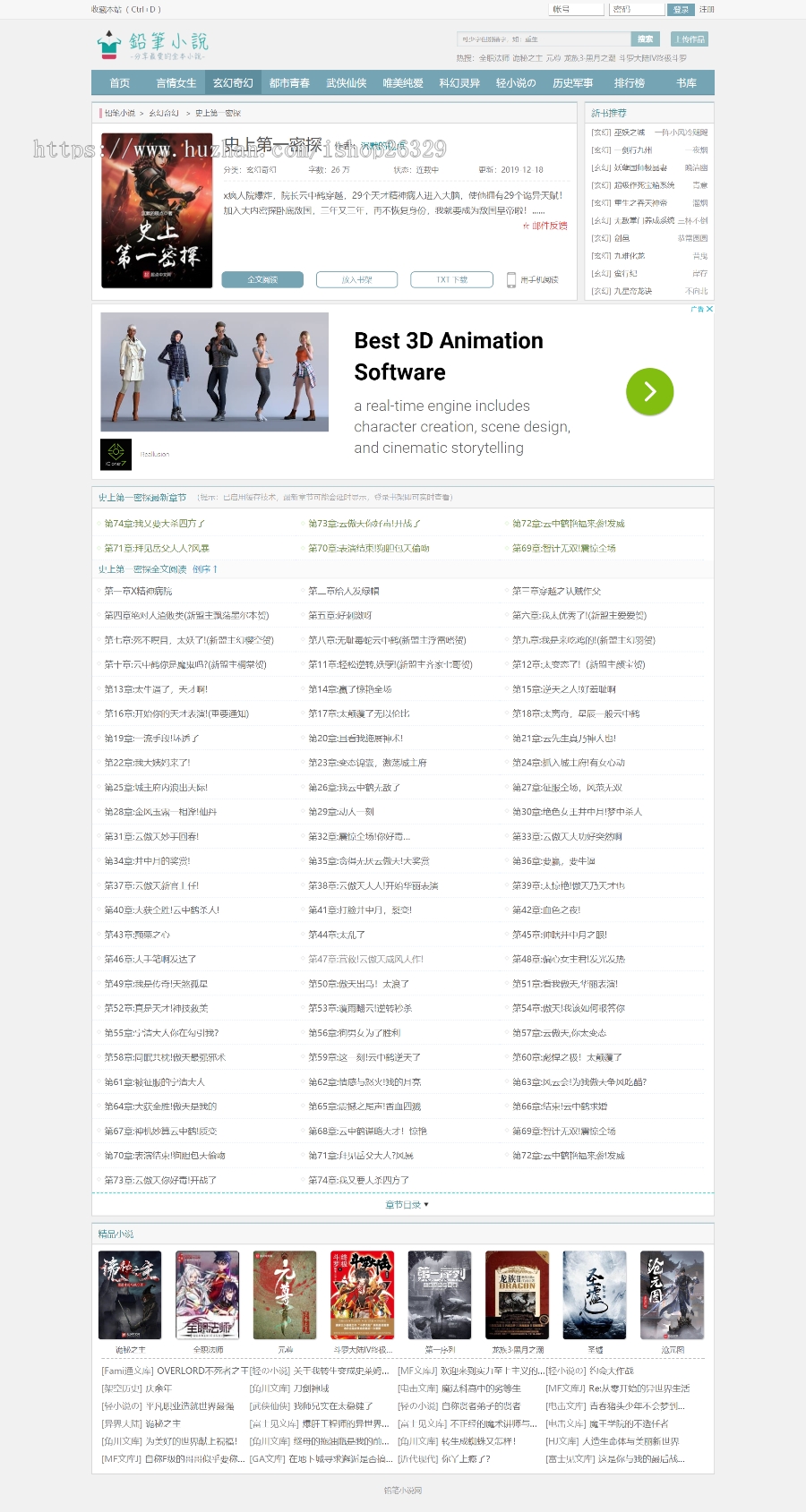Open the 全职法师 cover thumbnail
The image size is (806, 1512).
tap(208, 1294)
